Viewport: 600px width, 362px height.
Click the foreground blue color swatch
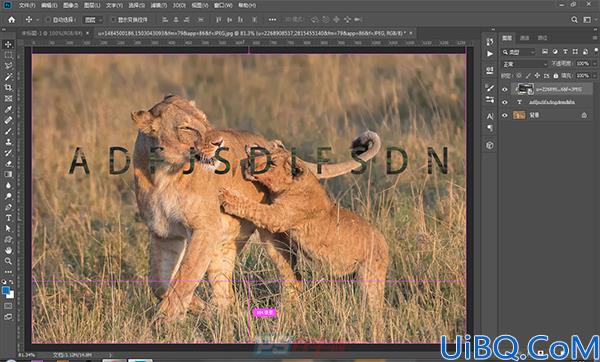6,291
